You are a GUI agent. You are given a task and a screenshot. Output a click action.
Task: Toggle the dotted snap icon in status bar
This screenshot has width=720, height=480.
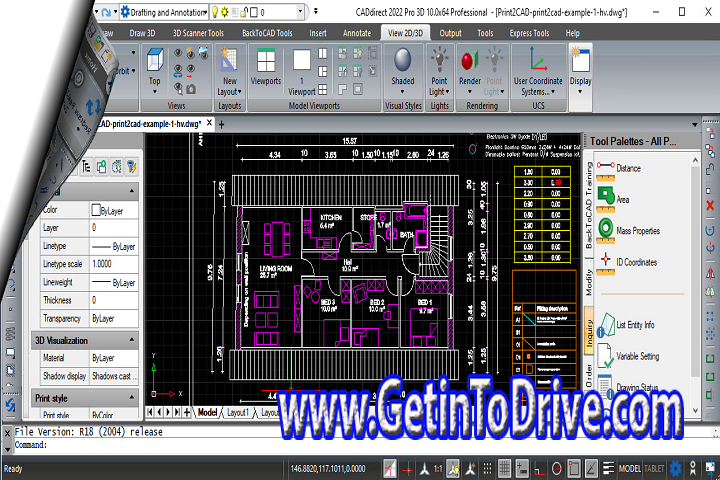[487, 469]
